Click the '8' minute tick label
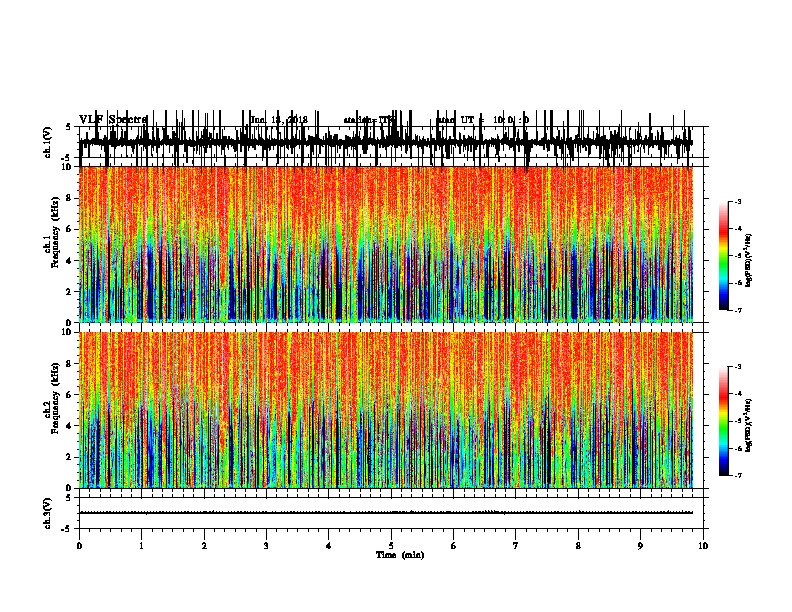 pyautogui.click(x=578, y=546)
